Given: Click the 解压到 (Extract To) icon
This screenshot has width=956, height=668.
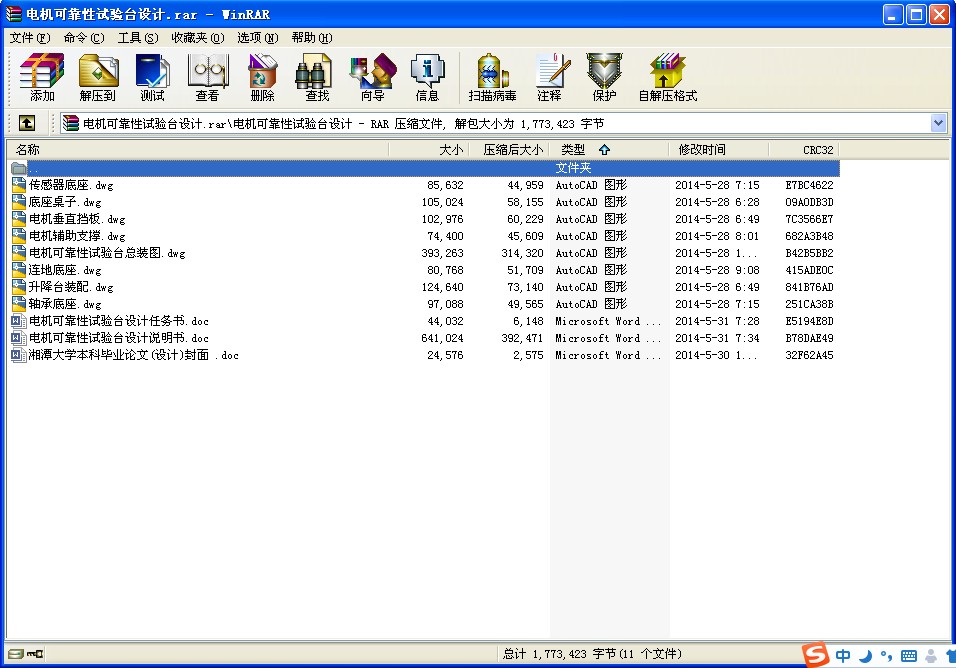Looking at the screenshot, I should tap(98, 77).
